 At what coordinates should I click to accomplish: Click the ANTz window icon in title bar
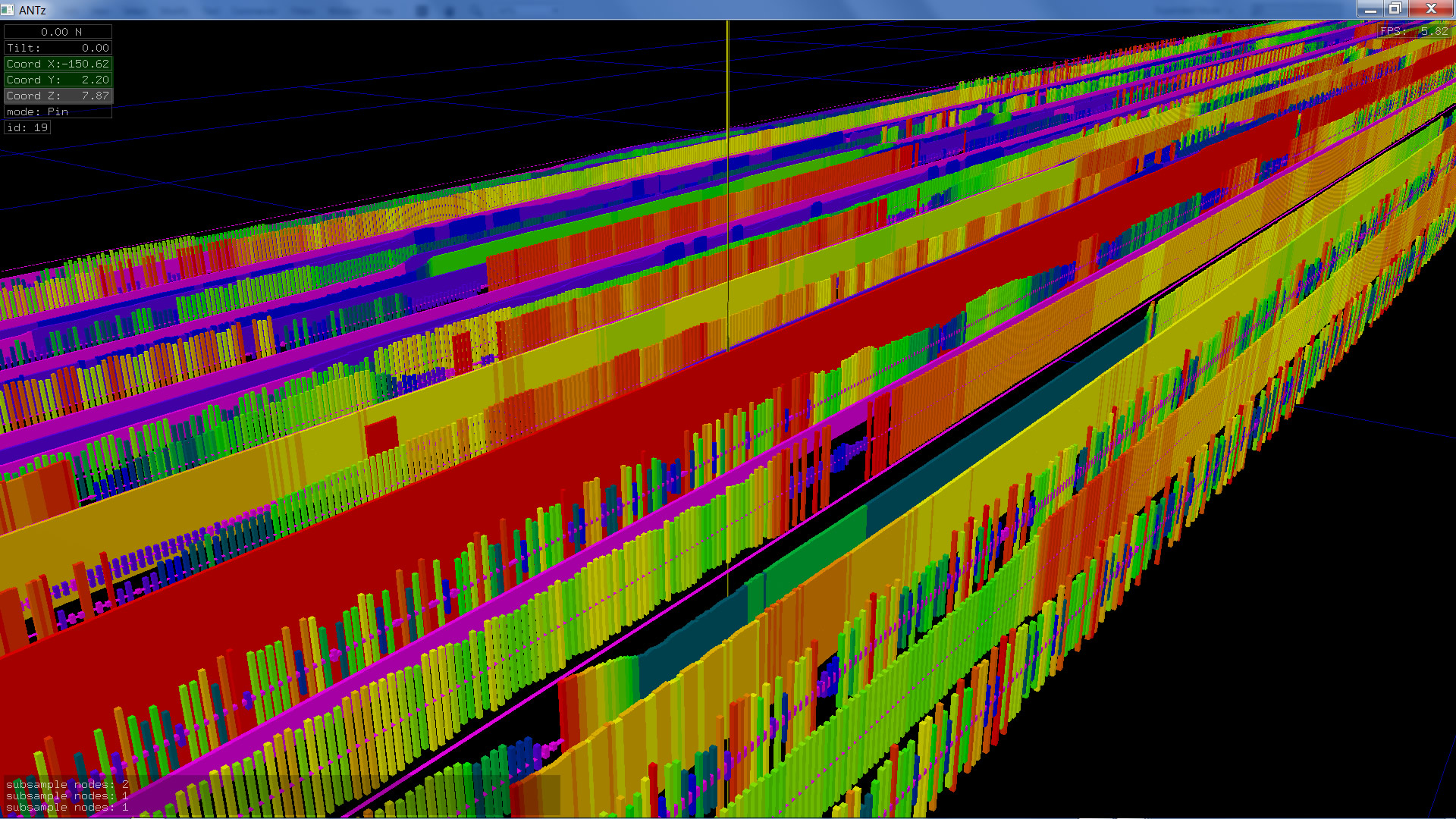click(8, 10)
